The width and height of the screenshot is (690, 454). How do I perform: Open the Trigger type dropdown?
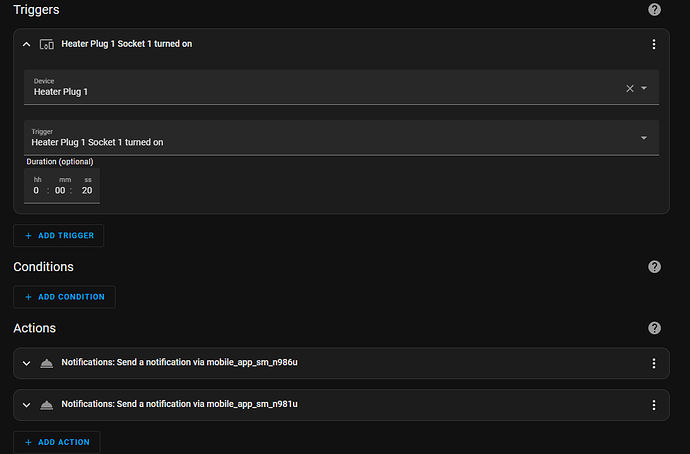pos(644,138)
